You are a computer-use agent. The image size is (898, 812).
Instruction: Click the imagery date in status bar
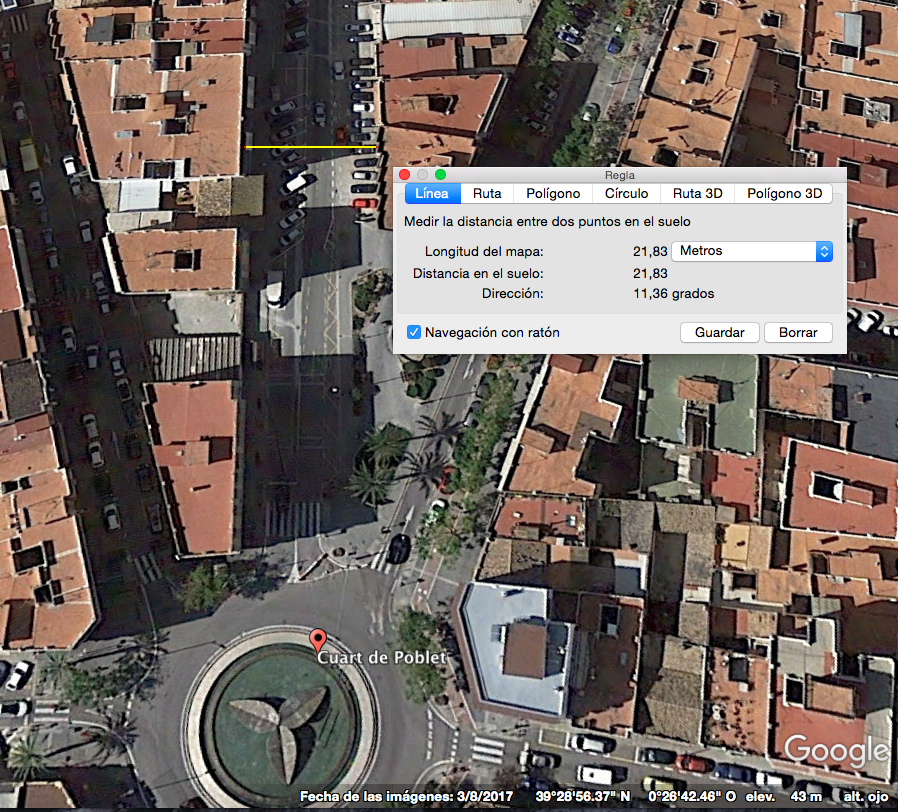tap(383, 797)
